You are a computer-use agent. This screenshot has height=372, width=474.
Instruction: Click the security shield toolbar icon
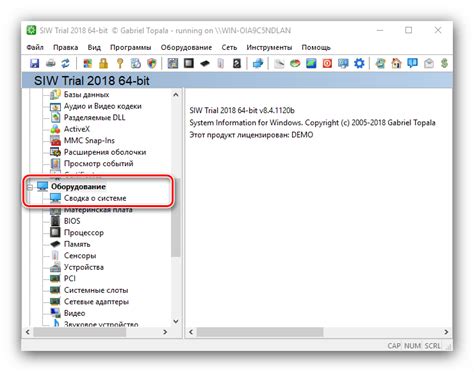pos(152,63)
